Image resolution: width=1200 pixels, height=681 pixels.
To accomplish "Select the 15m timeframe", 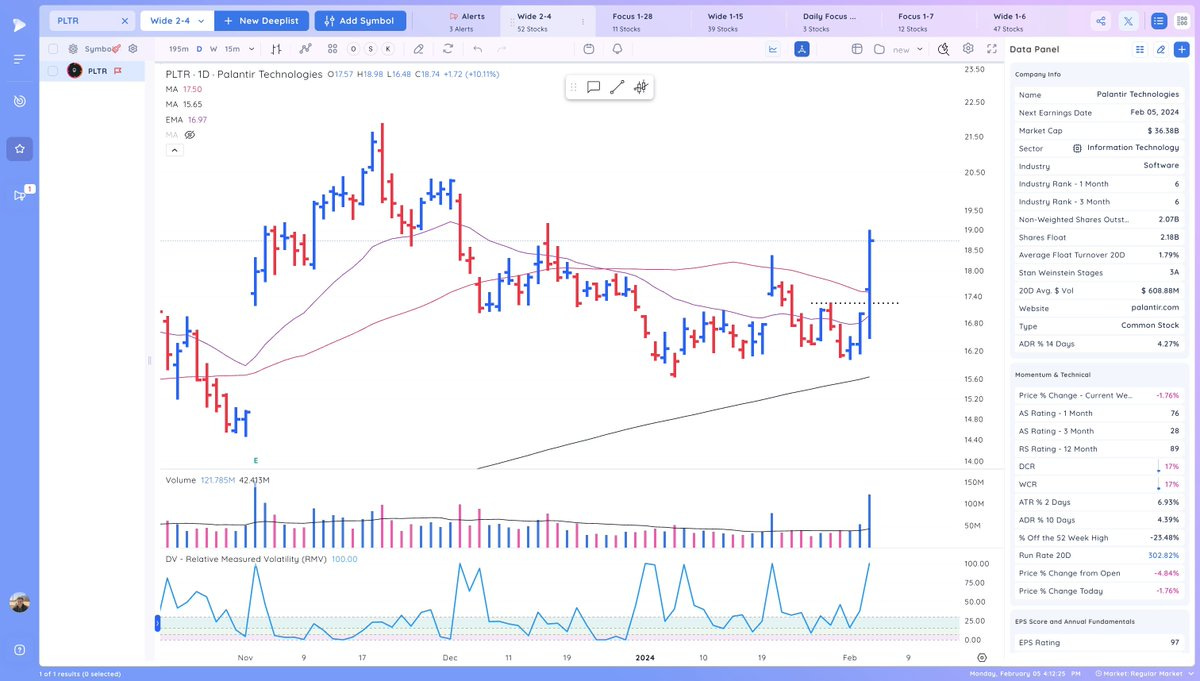I will (231, 49).
